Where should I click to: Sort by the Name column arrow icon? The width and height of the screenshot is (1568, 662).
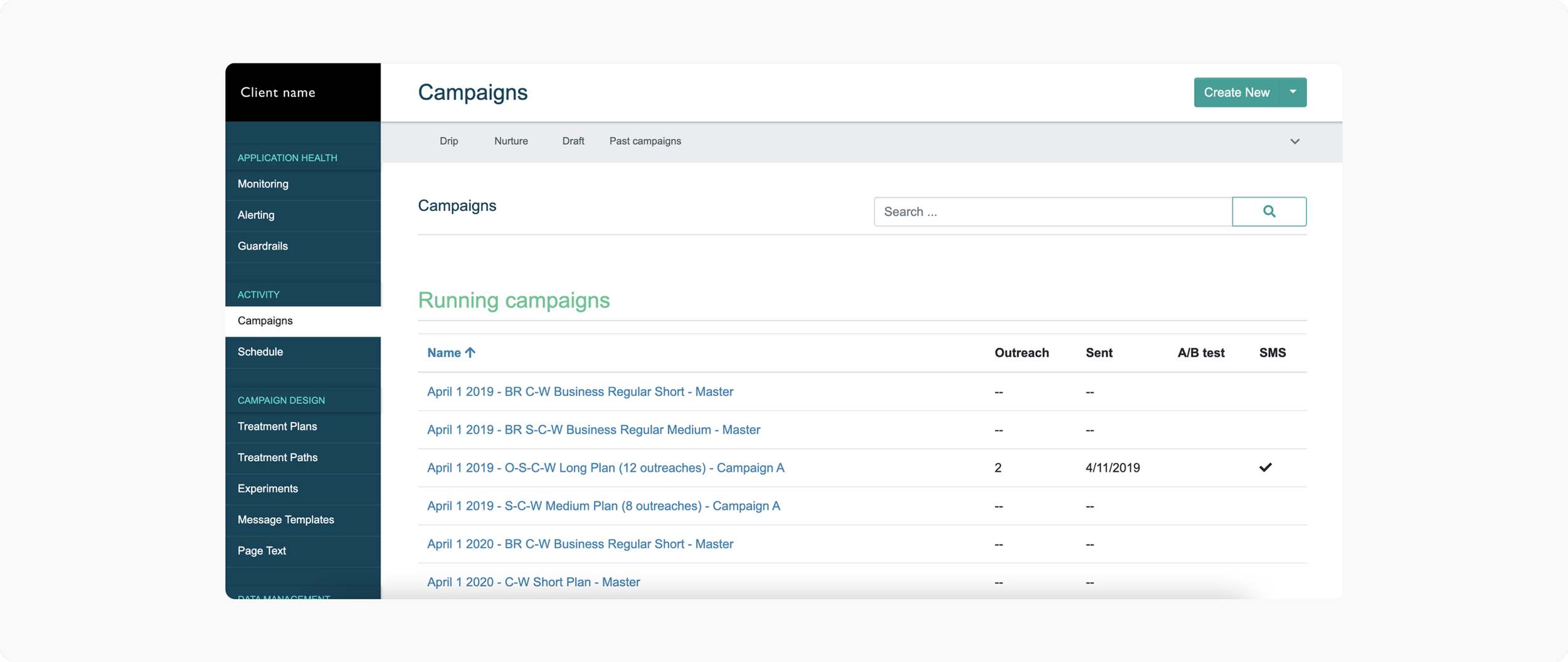tap(470, 353)
